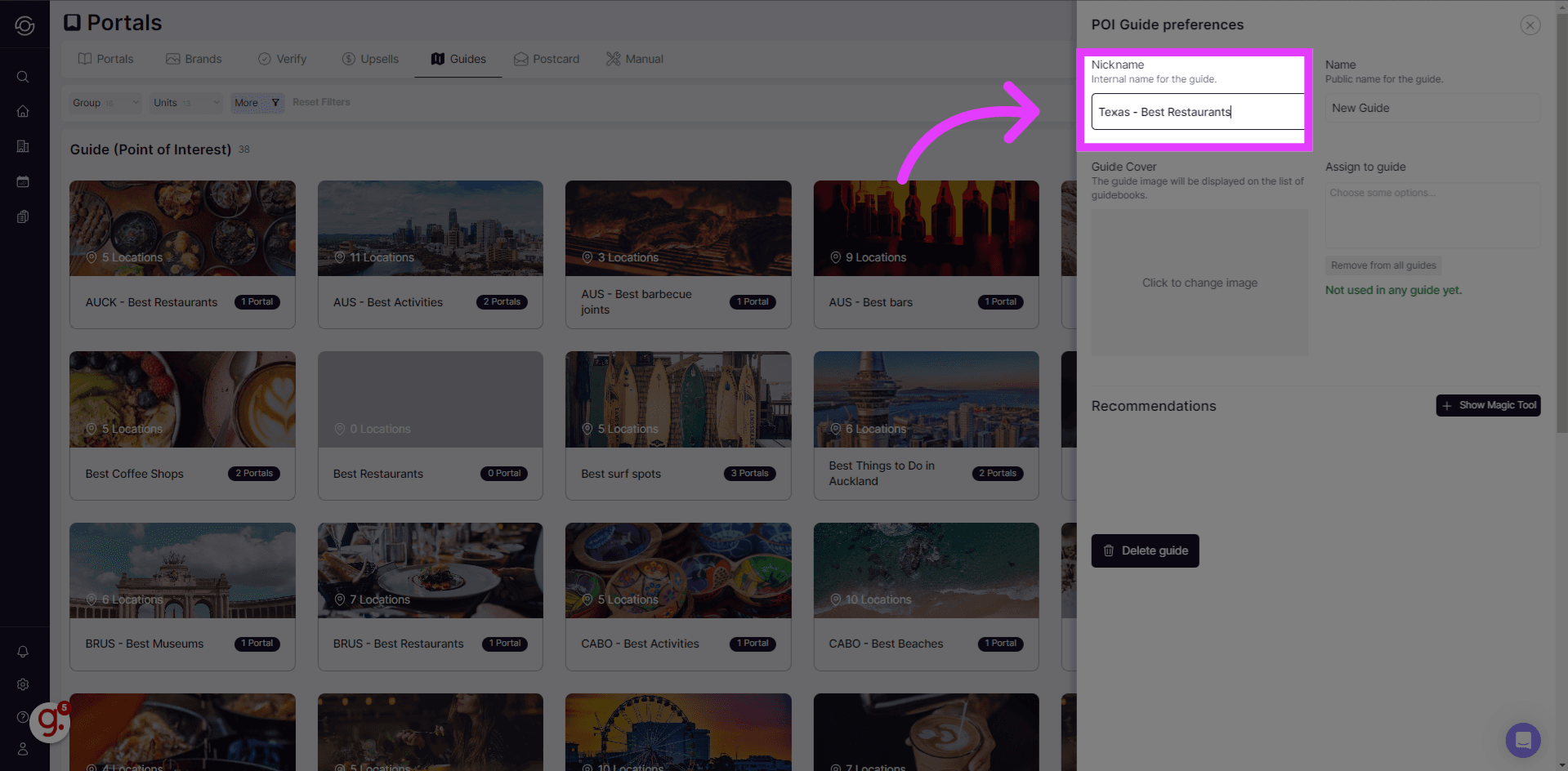
Task: Click the guide cover image placeholder
Action: [x=1199, y=283]
